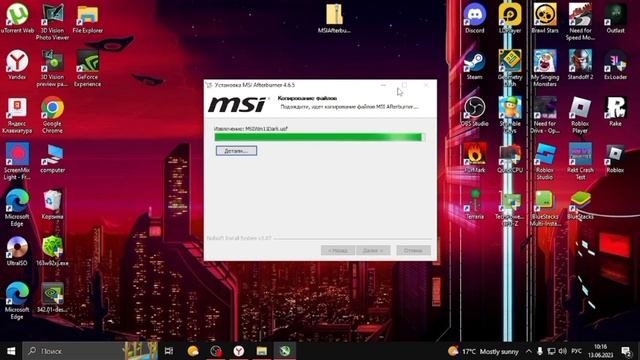Click the < Назад button in the installer
640x360 pixels.
(x=338, y=250)
